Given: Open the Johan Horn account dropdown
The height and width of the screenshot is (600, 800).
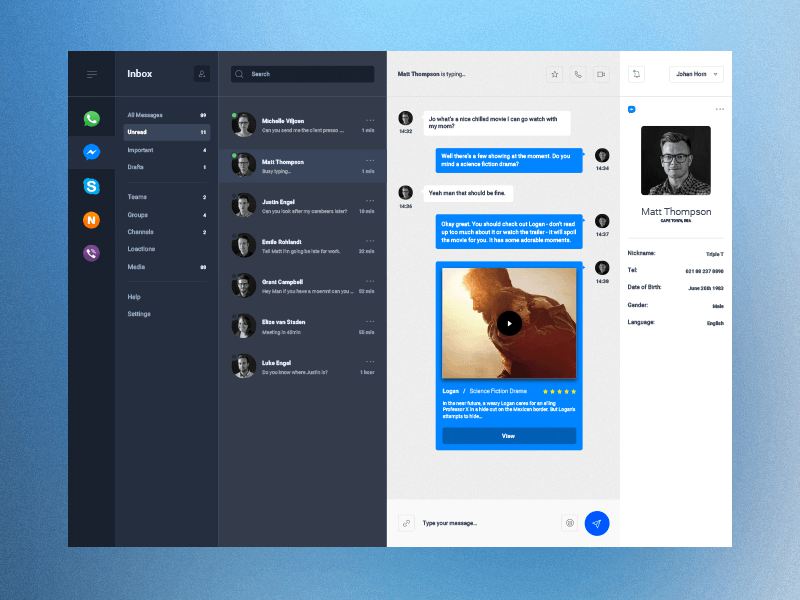Looking at the screenshot, I should tap(696, 74).
